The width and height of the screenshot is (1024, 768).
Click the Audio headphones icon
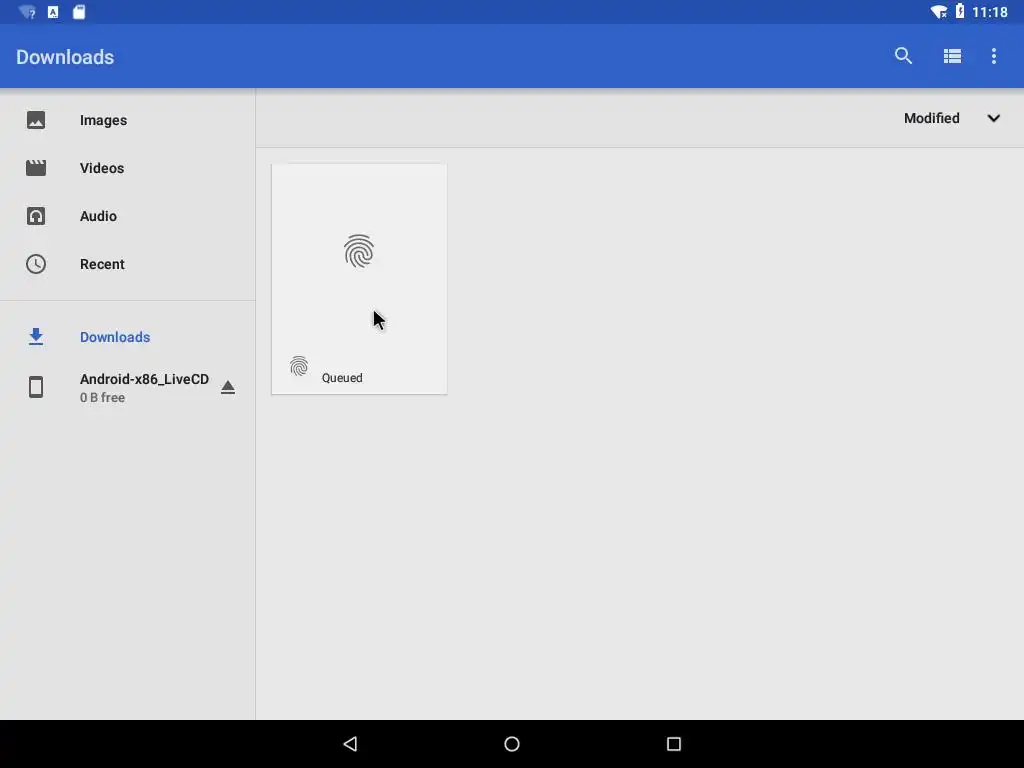36,216
